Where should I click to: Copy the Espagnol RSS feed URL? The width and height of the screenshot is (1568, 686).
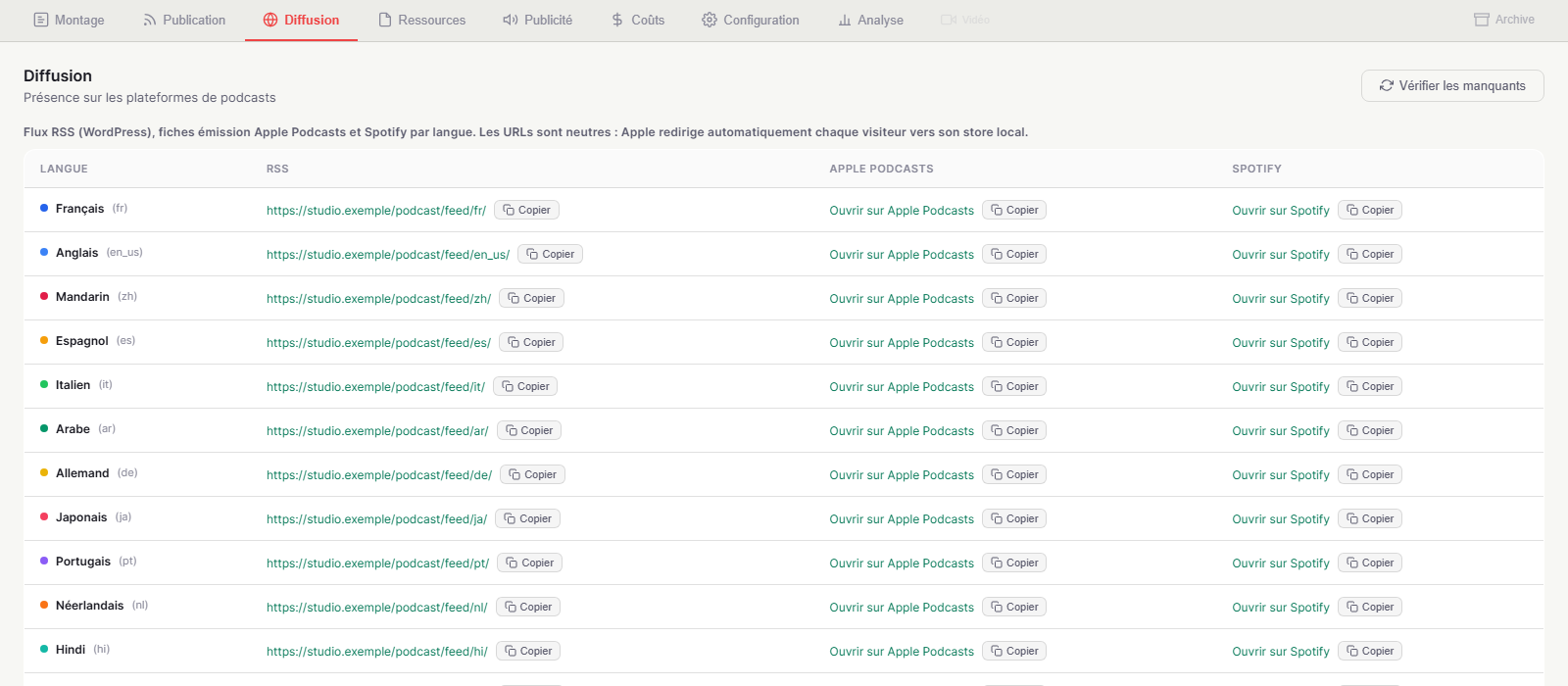(x=532, y=342)
